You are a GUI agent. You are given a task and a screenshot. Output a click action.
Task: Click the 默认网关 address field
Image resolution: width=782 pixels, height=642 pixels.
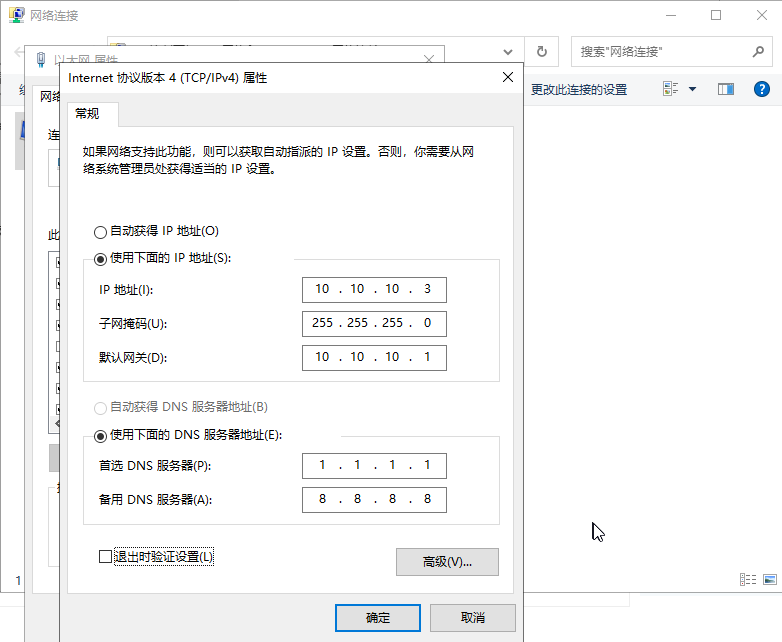[373, 357]
